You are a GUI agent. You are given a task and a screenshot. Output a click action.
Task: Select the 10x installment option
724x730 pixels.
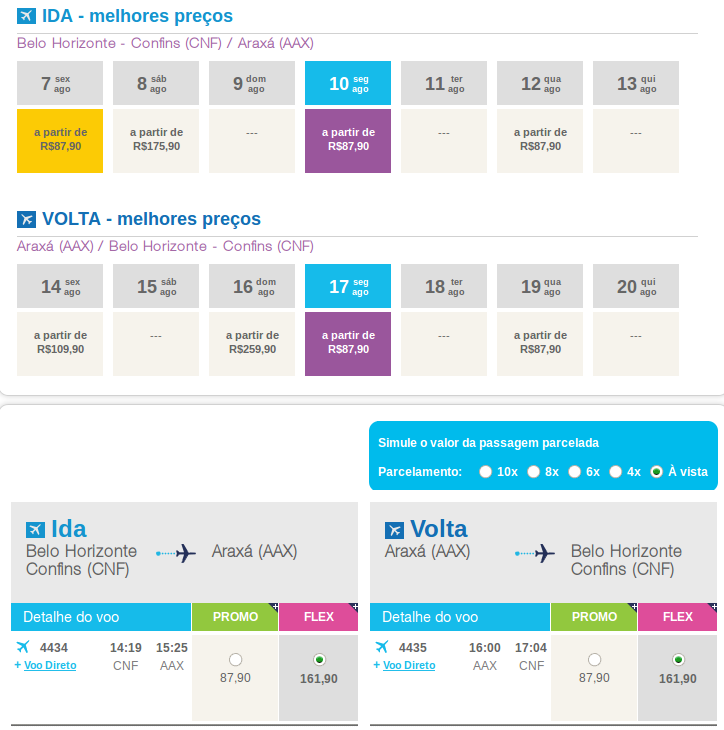485,471
